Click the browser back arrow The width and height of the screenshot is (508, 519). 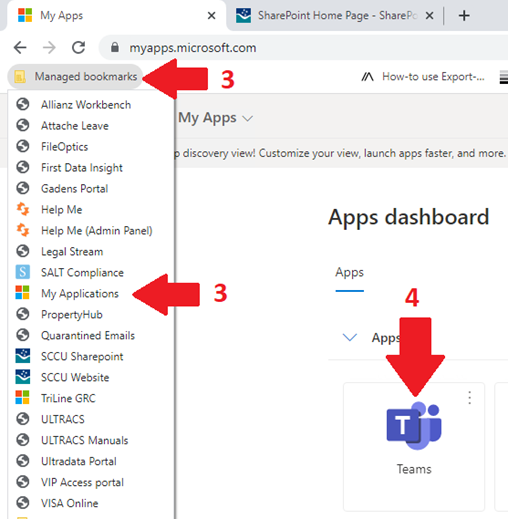[20, 48]
